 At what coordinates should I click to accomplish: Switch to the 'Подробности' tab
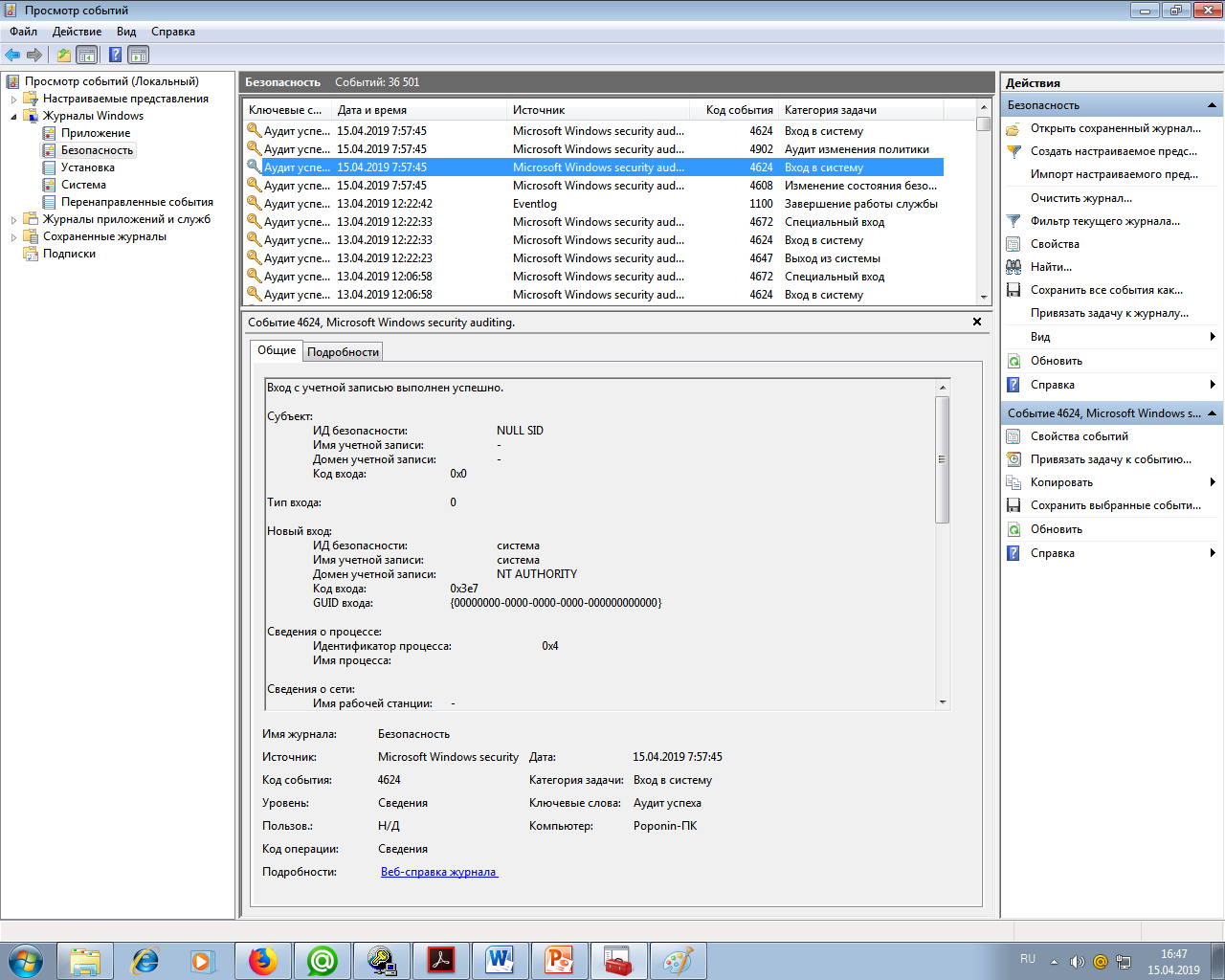point(343,352)
